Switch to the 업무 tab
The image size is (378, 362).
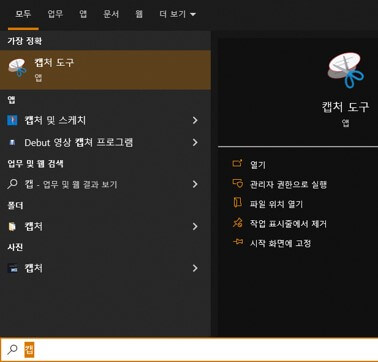55,14
